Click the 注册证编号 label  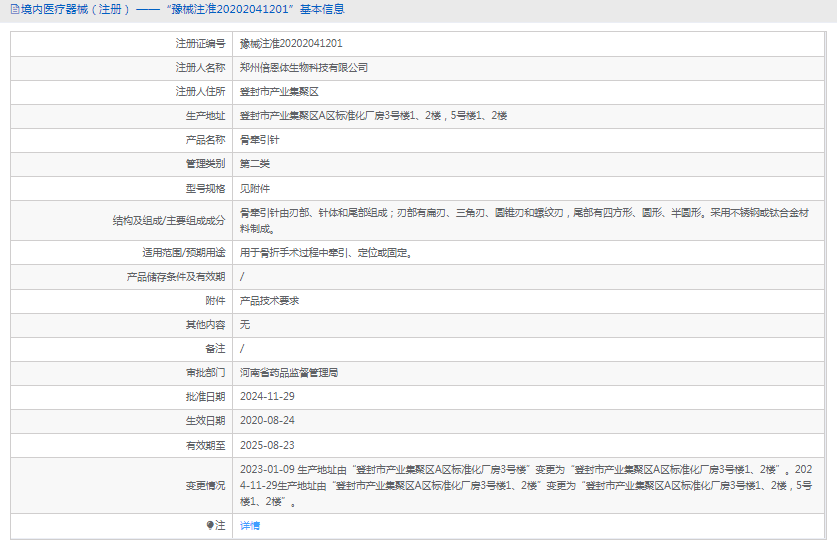coord(201,43)
